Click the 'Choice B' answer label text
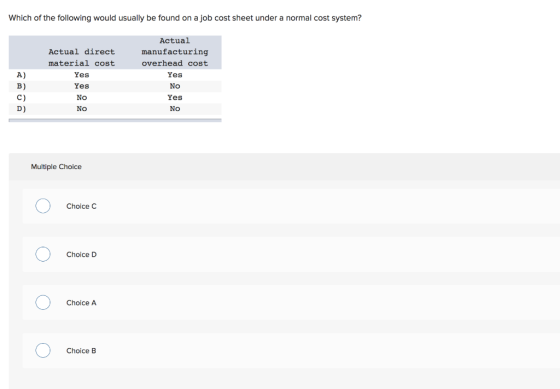 (81, 351)
